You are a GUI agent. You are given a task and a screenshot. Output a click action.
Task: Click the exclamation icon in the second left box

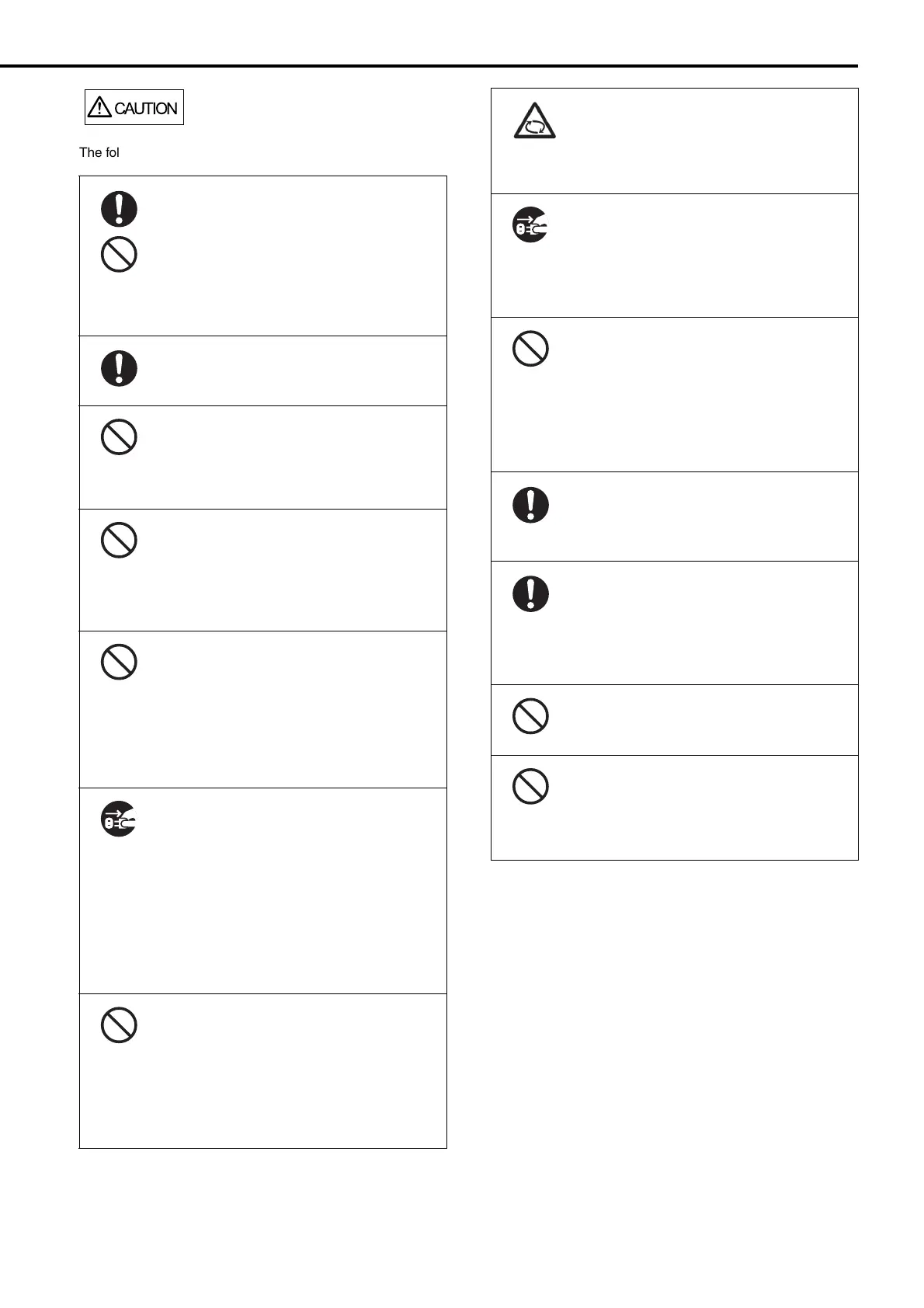click(x=119, y=368)
